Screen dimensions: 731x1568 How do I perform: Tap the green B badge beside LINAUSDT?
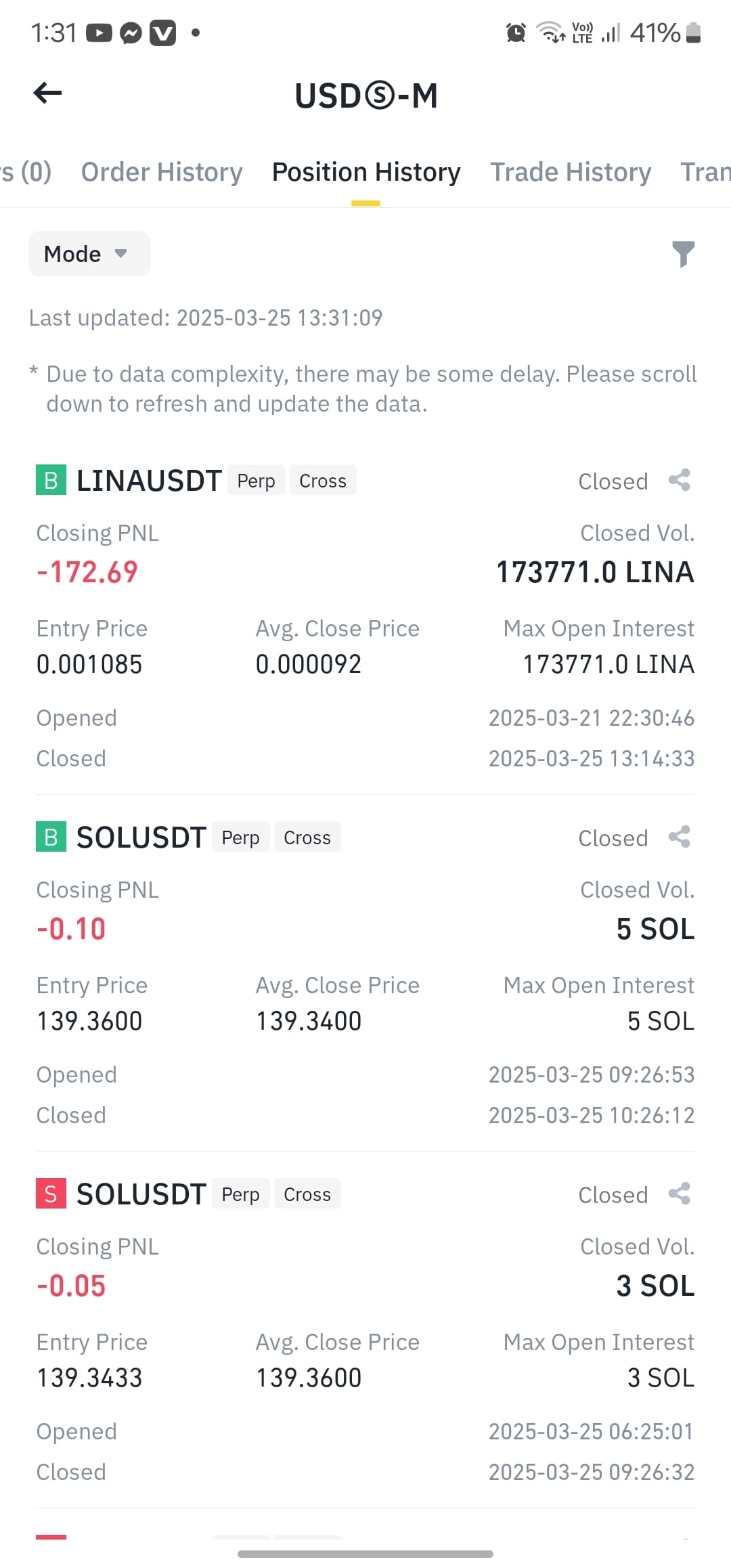tap(51, 480)
